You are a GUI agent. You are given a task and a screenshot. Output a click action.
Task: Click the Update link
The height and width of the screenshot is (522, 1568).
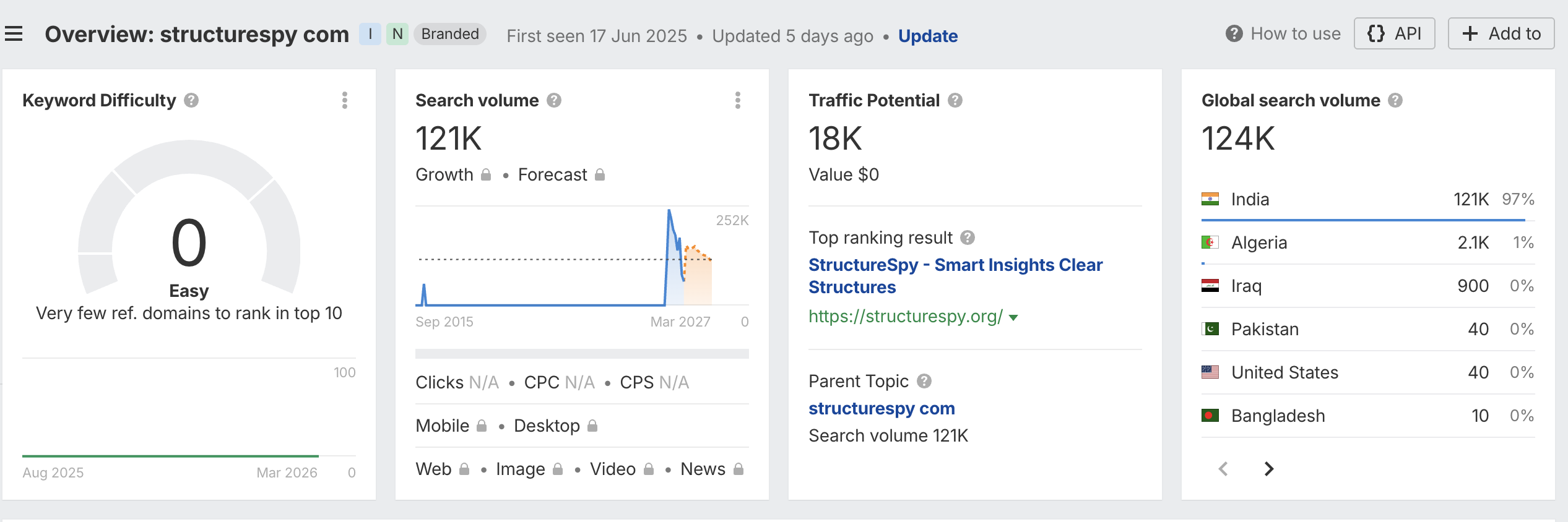pyautogui.click(x=927, y=36)
